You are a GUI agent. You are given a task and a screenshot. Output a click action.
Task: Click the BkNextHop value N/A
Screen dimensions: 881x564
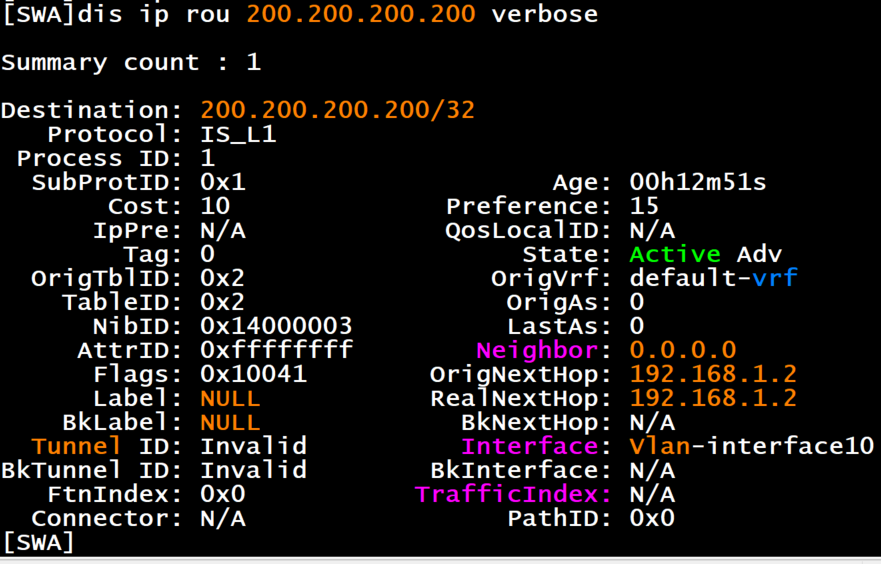pos(652,423)
